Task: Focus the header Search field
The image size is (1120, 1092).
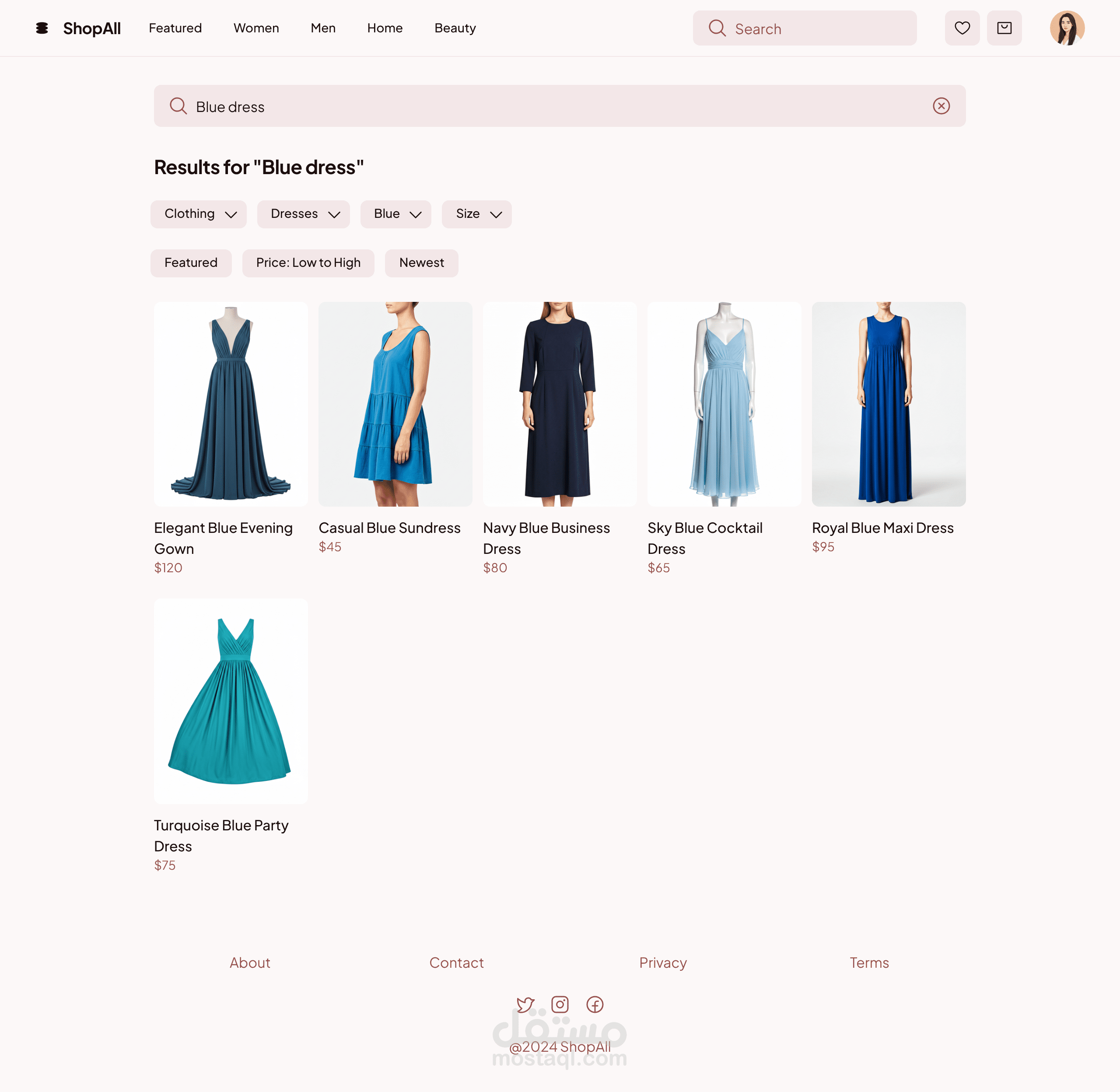Action: (805, 28)
